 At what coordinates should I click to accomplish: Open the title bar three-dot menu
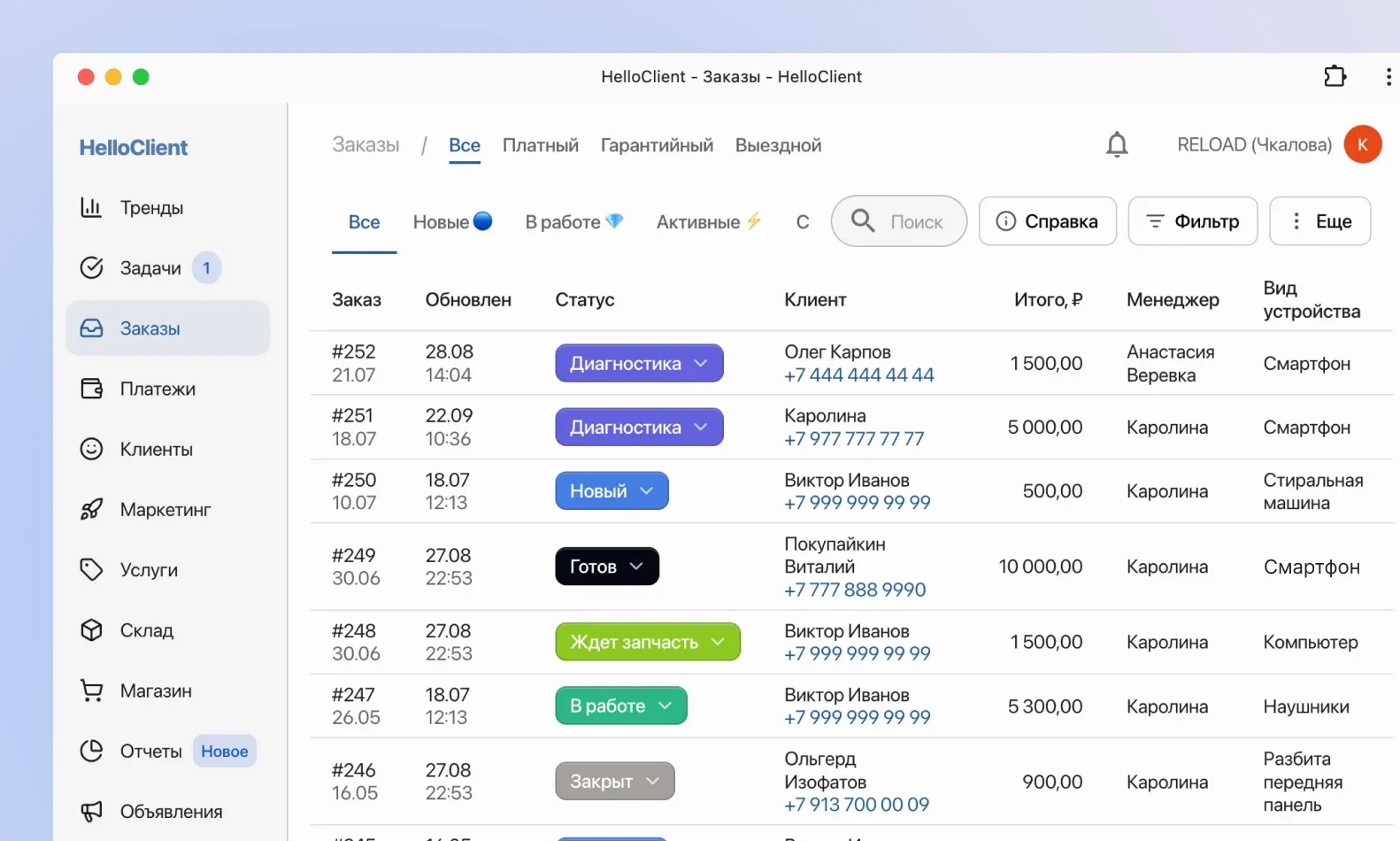click(1388, 77)
